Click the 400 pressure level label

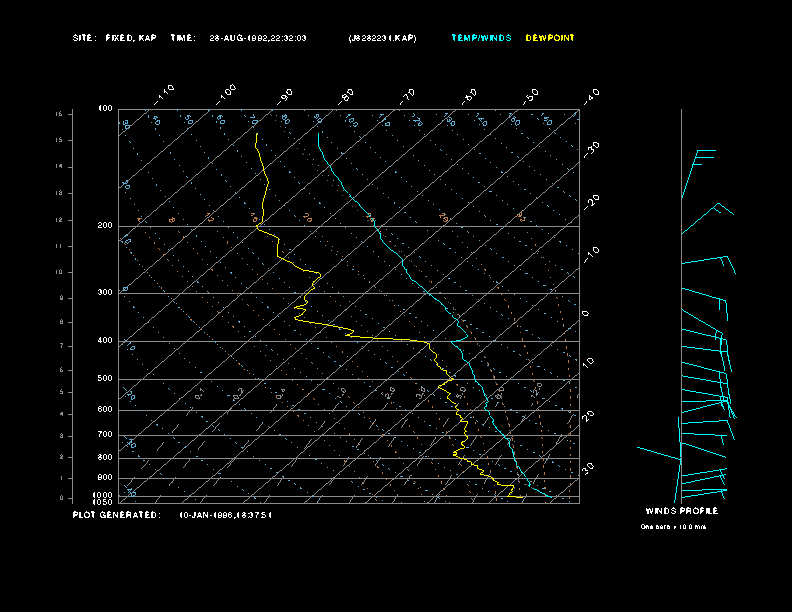point(105,340)
